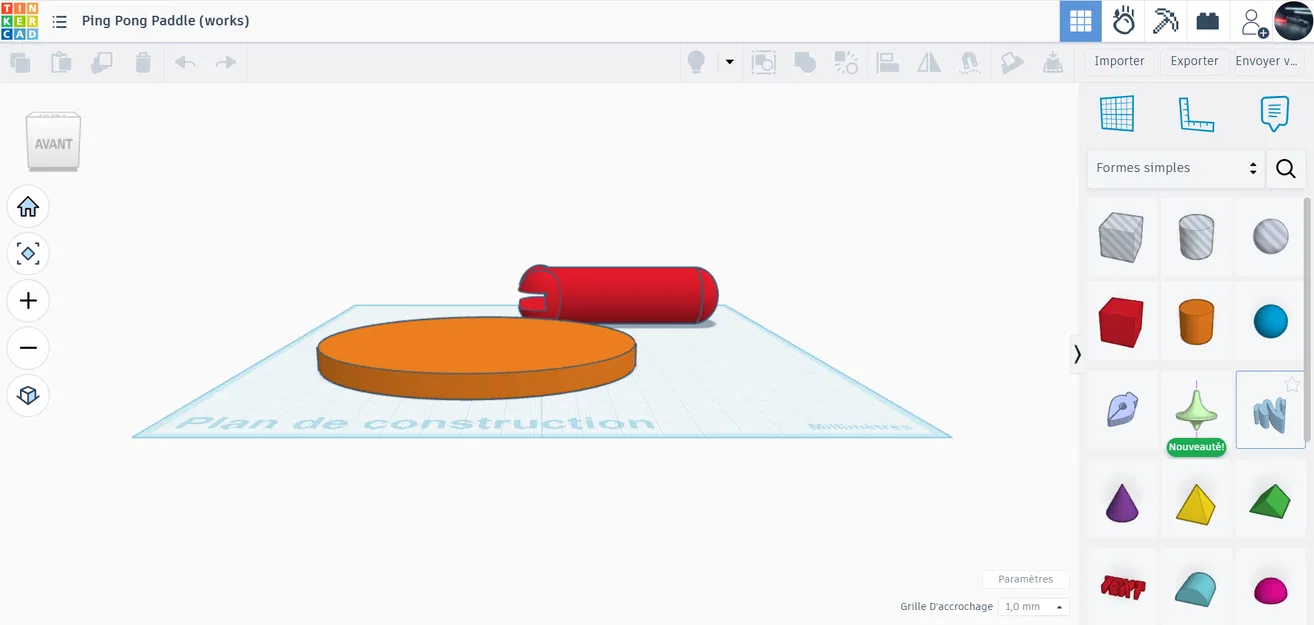Click the Minecraft pickaxe mode icon

click(1165, 21)
